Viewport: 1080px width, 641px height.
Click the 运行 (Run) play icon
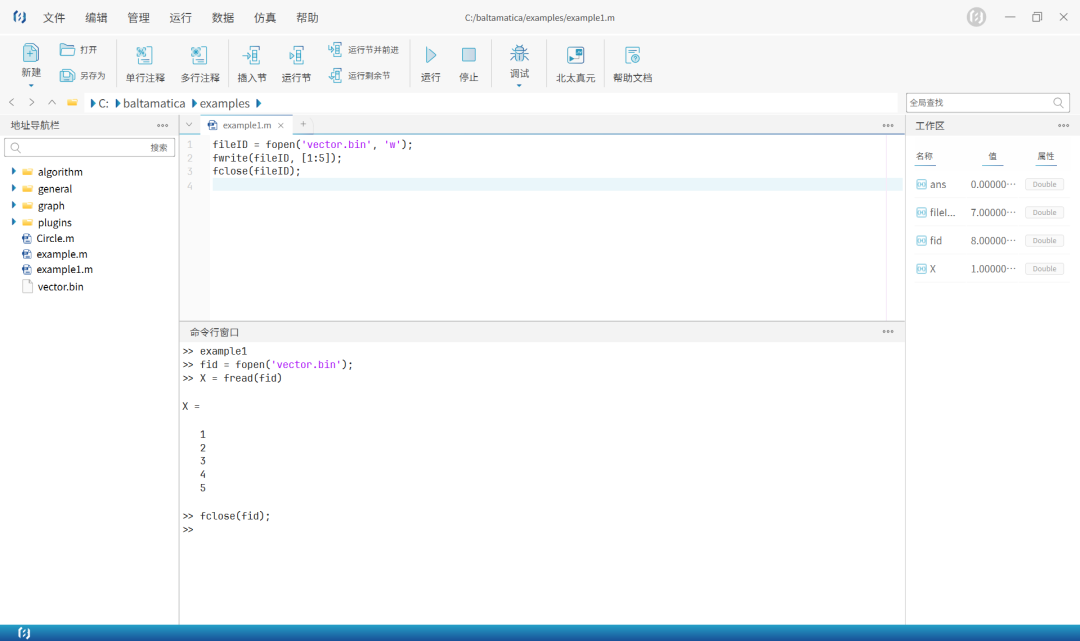coord(430,56)
